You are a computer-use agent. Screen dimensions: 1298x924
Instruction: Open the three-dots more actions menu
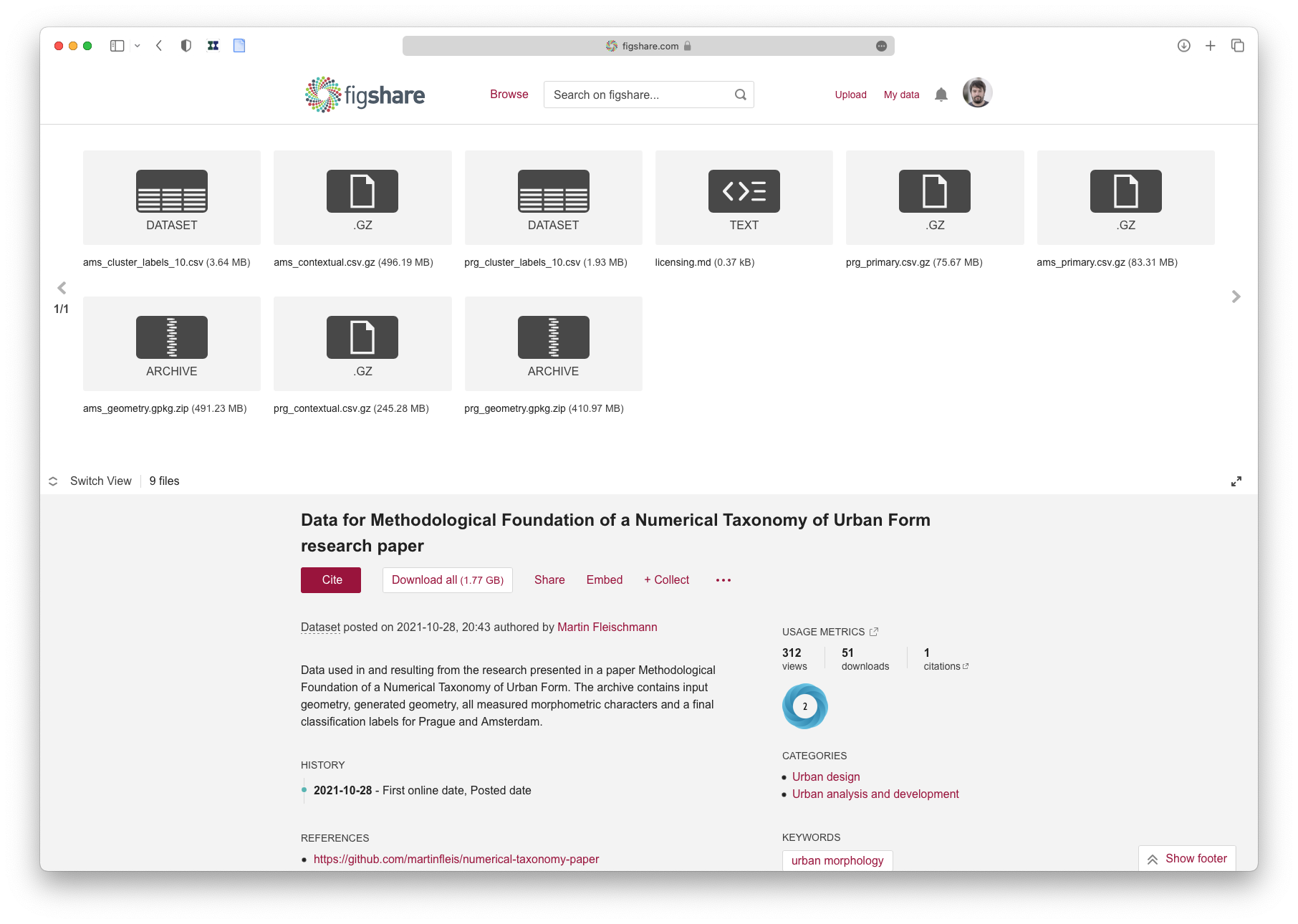coord(723,580)
